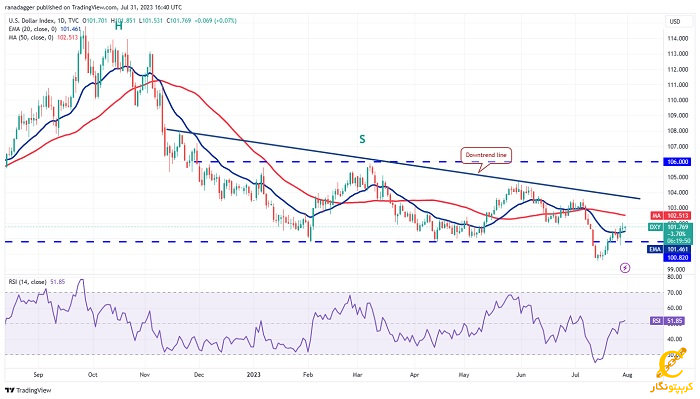The width and height of the screenshot is (700, 399).
Task: Click the DXY 101.769 current price label
Action: pyautogui.click(x=670, y=227)
